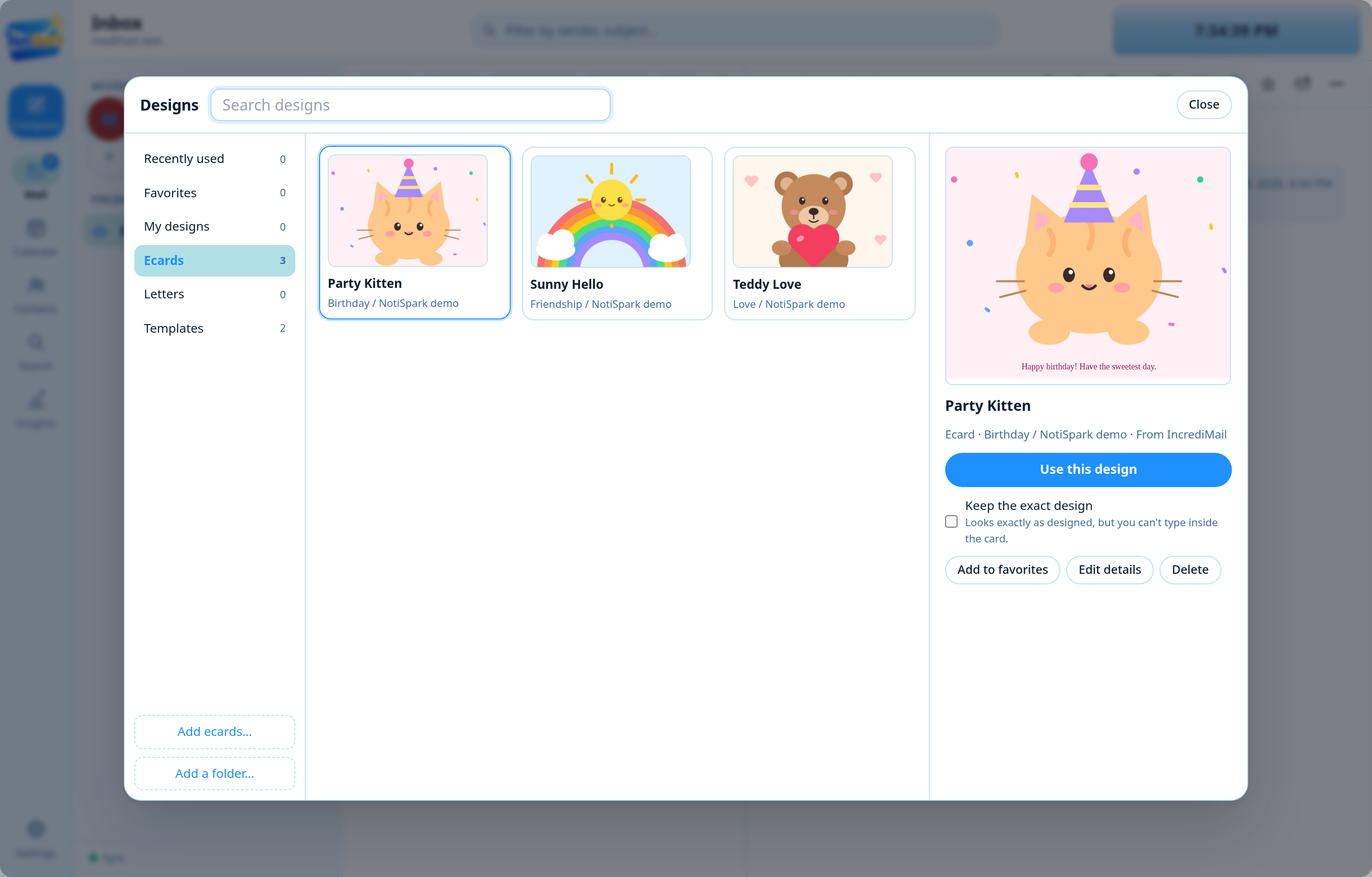1372x877 pixels.
Task: Close the Designs dialog
Action: [1203, 105]
